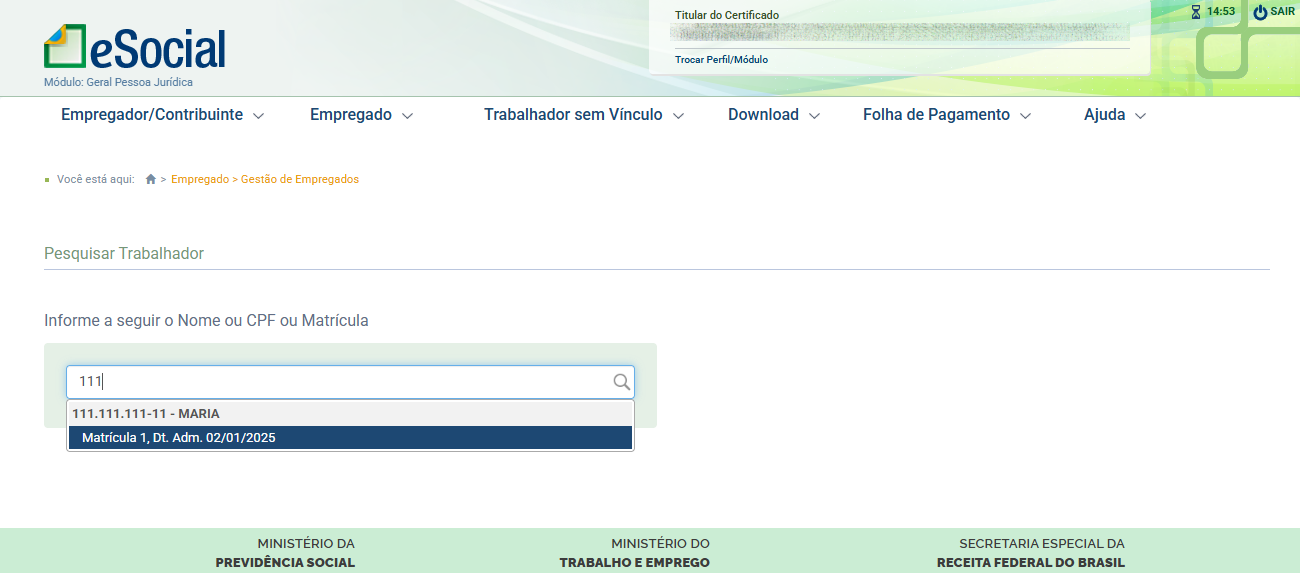Click Ministério da Previdência Social footer logo
The width and height of the screenshot is (1300, 573).
point(285,553)
